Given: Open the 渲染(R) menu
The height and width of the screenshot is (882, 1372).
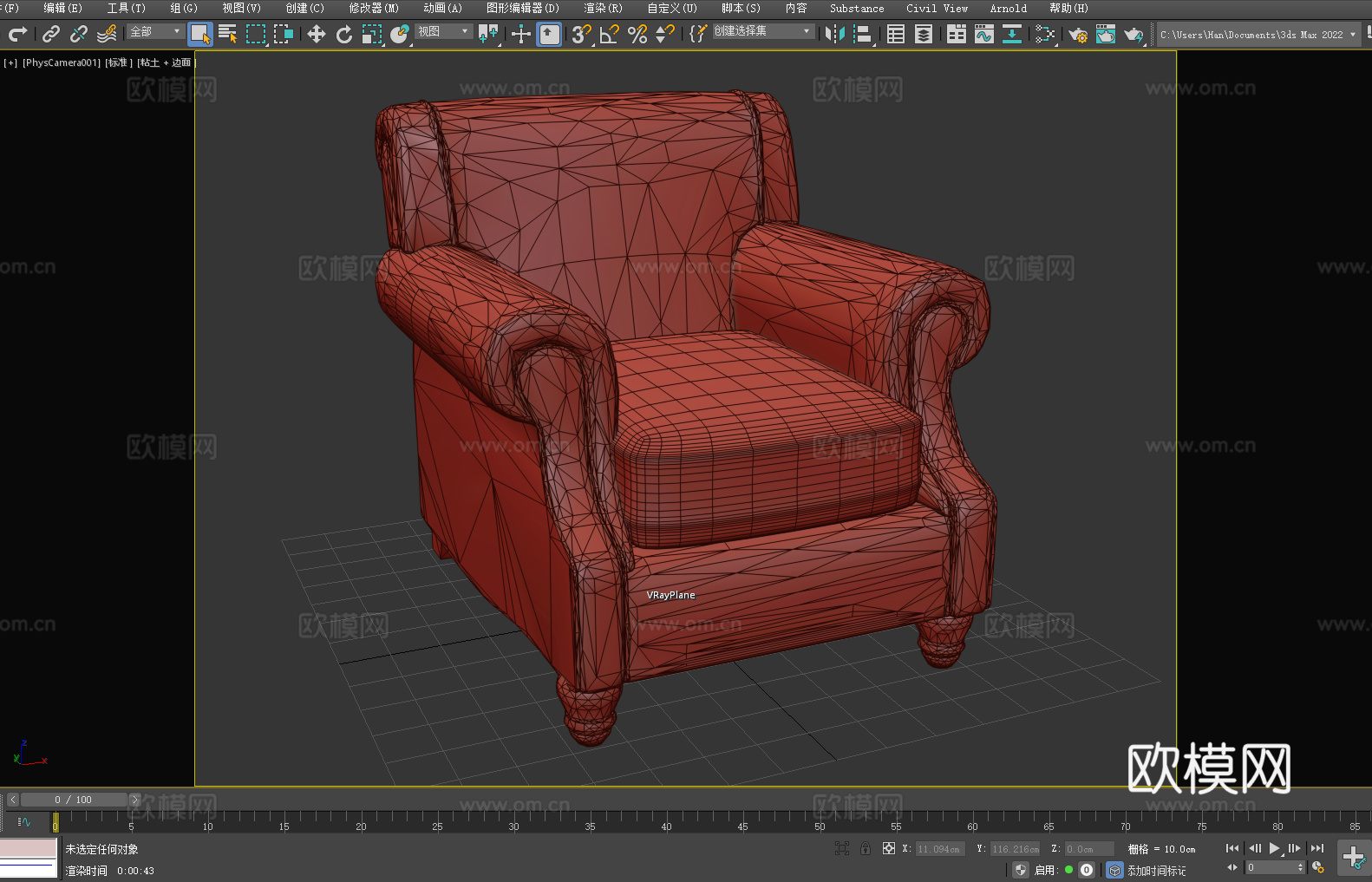Looking at the screenshot, I should (x=603, y=8).
